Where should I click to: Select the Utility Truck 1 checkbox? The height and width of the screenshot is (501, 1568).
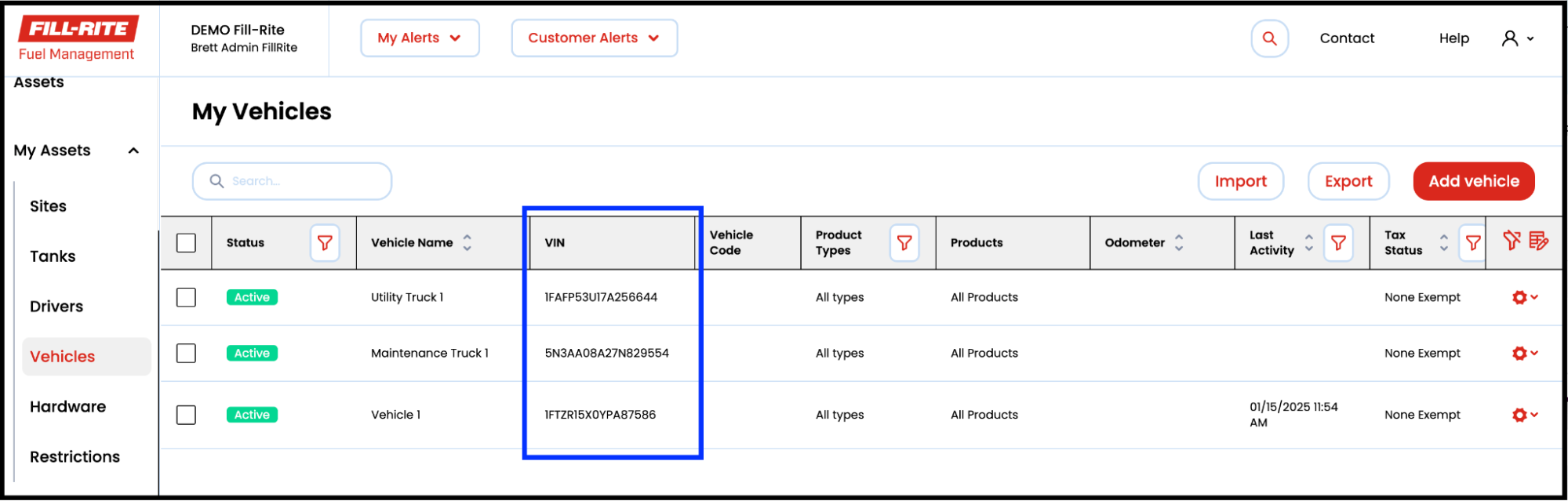[x=186, y=297]
